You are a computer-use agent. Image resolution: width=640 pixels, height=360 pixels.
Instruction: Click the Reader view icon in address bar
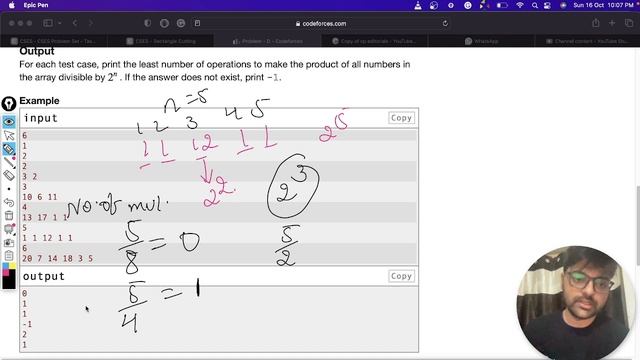point(198,23)
